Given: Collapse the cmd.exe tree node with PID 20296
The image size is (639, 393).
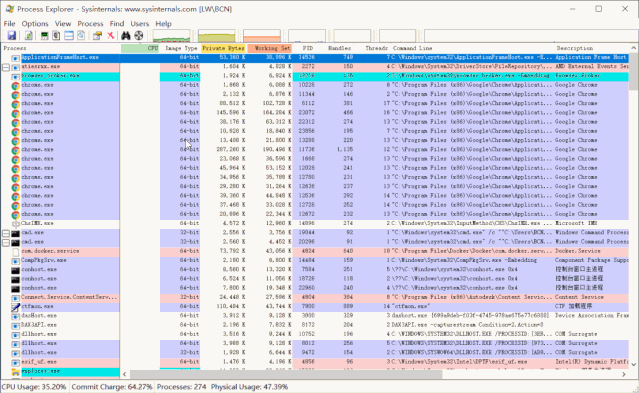Looking at the screenshot, I should [x=6, y=243].
